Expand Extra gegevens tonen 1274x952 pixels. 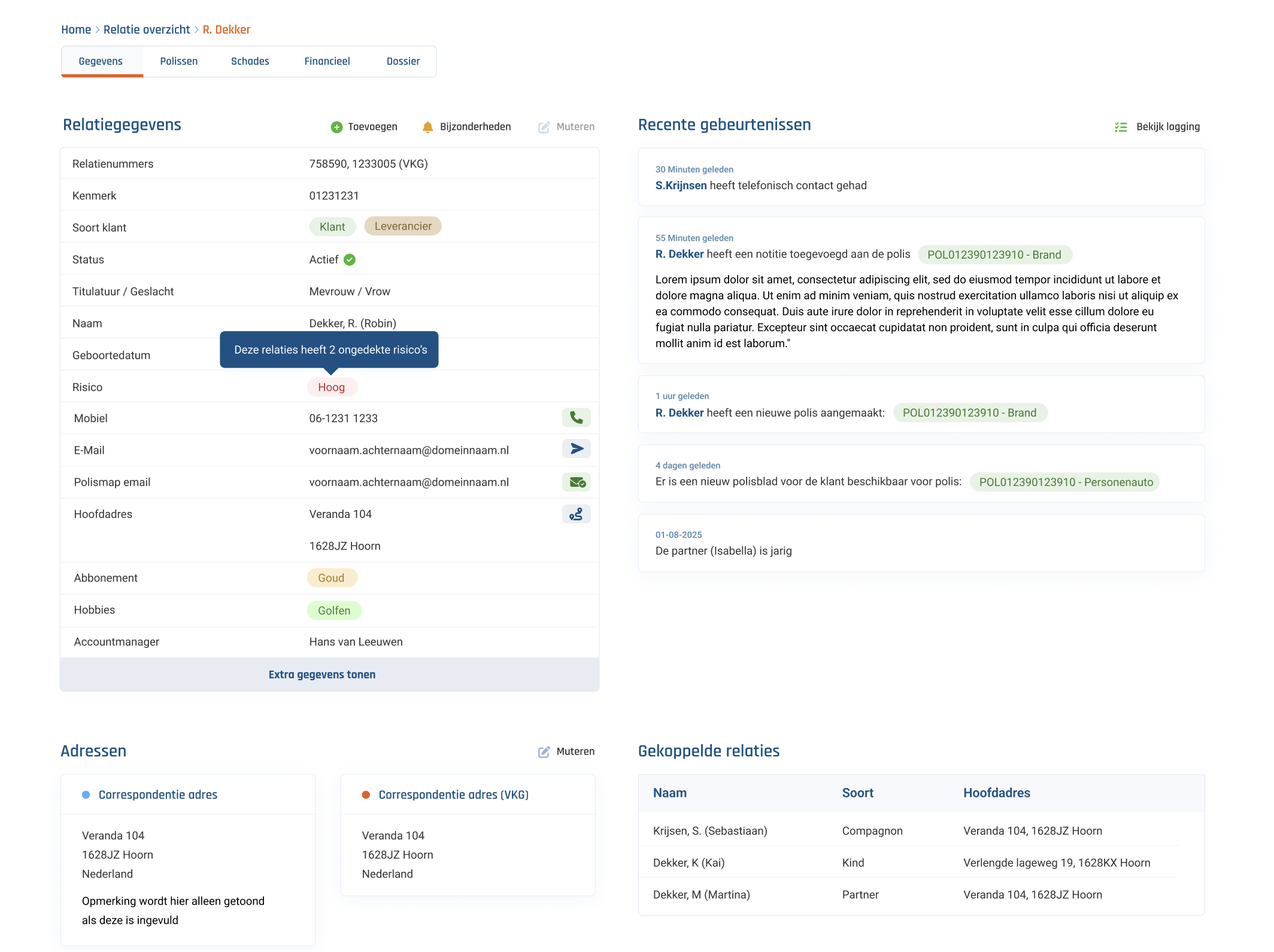[322, 675]
